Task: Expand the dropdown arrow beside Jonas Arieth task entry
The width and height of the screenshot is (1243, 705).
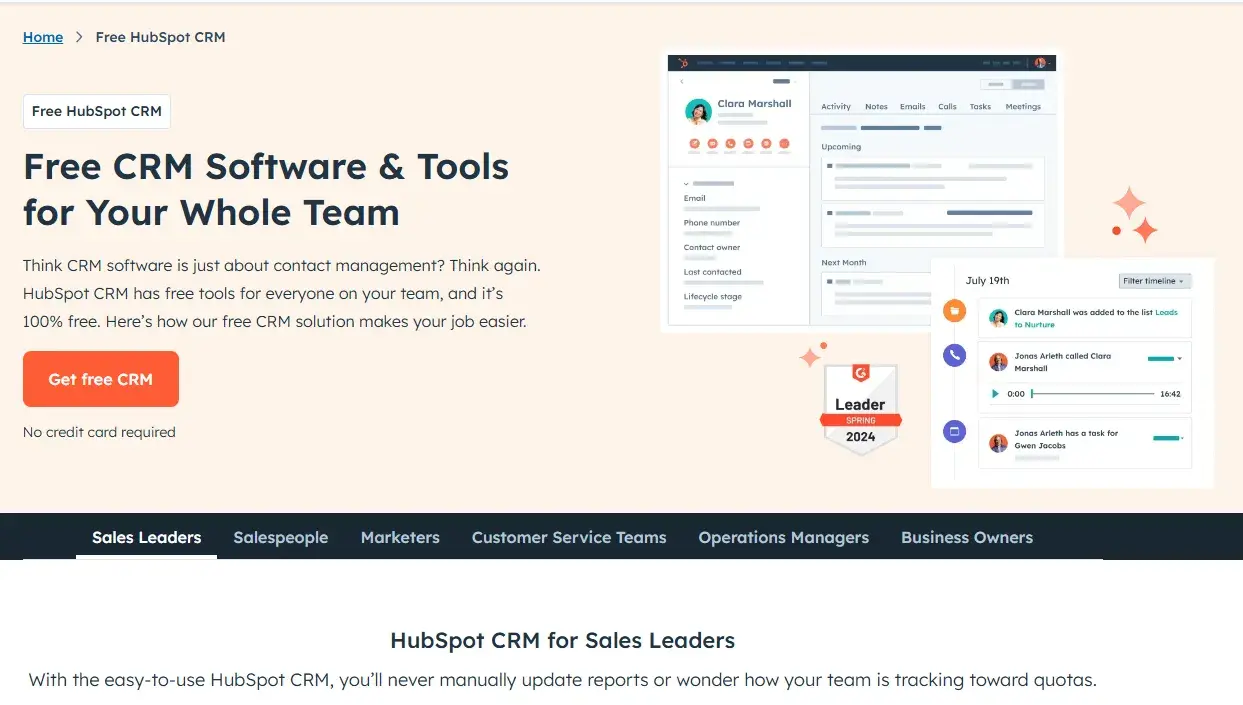Action: pyautogui.click(x=1181, y=438)
